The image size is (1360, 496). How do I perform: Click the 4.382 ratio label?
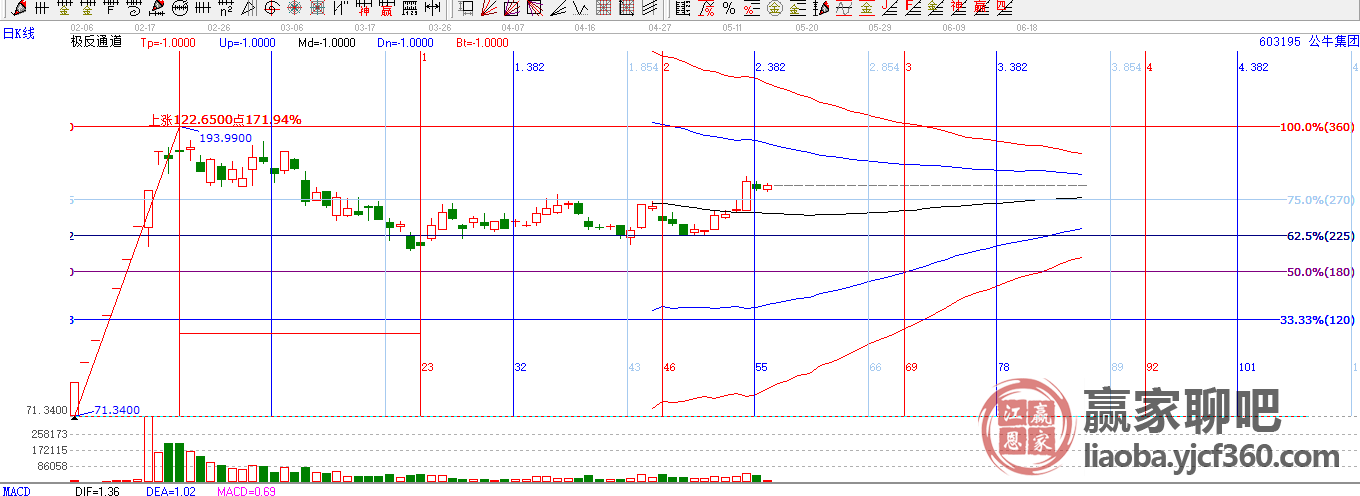click(x=1253, y=67)
